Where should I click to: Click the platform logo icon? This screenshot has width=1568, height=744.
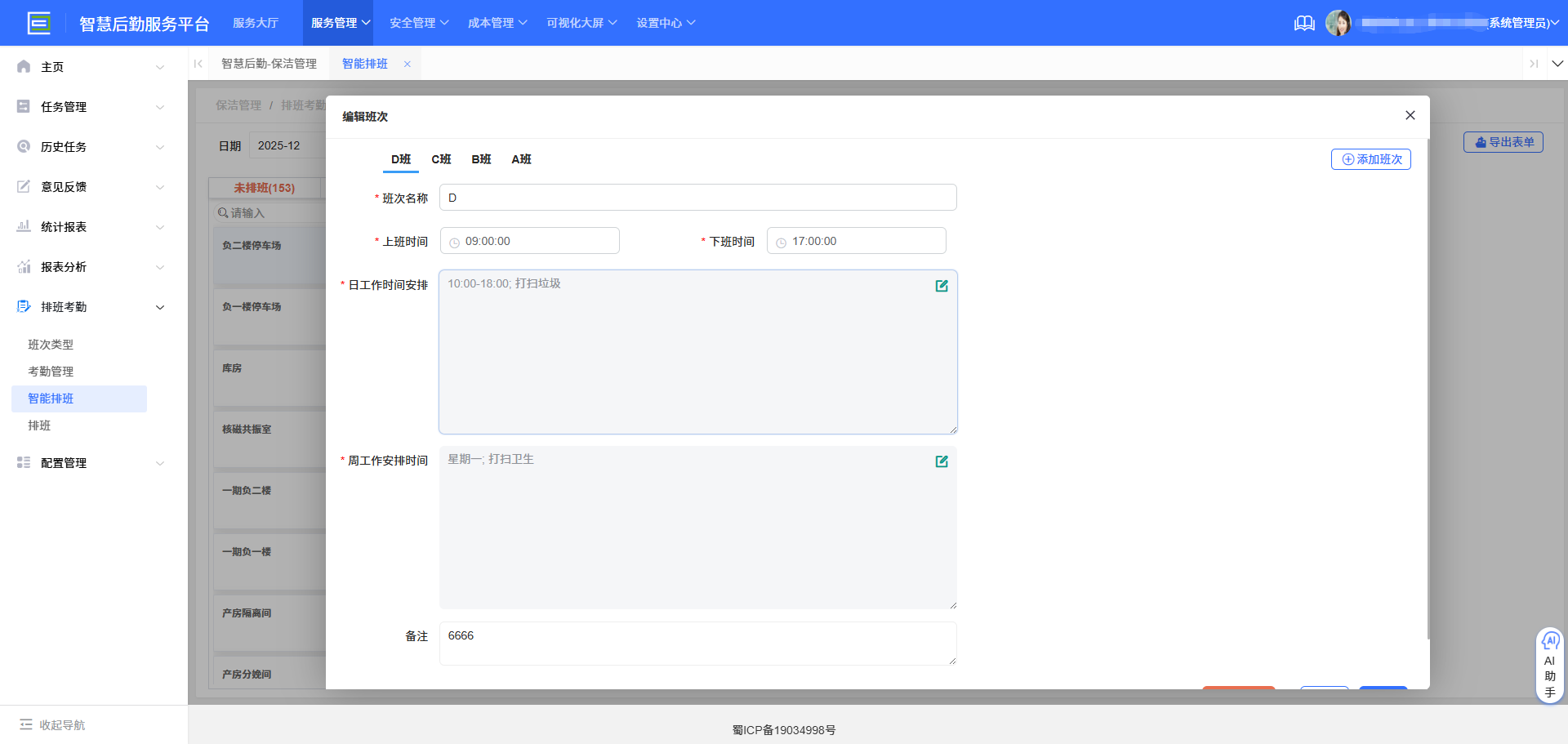click(x=38, y=23)
